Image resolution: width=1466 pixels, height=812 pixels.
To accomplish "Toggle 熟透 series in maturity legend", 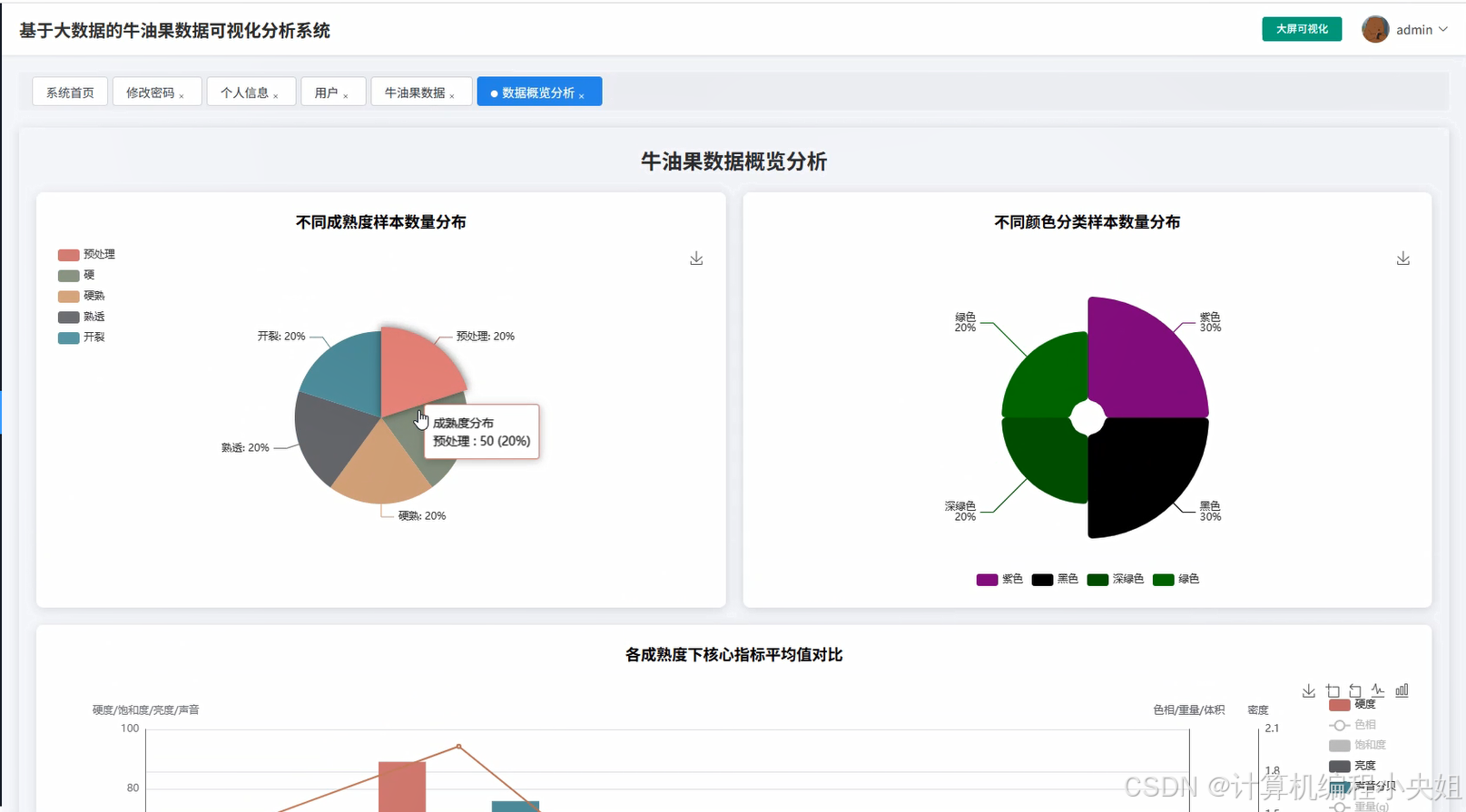I will pos(82,317).
